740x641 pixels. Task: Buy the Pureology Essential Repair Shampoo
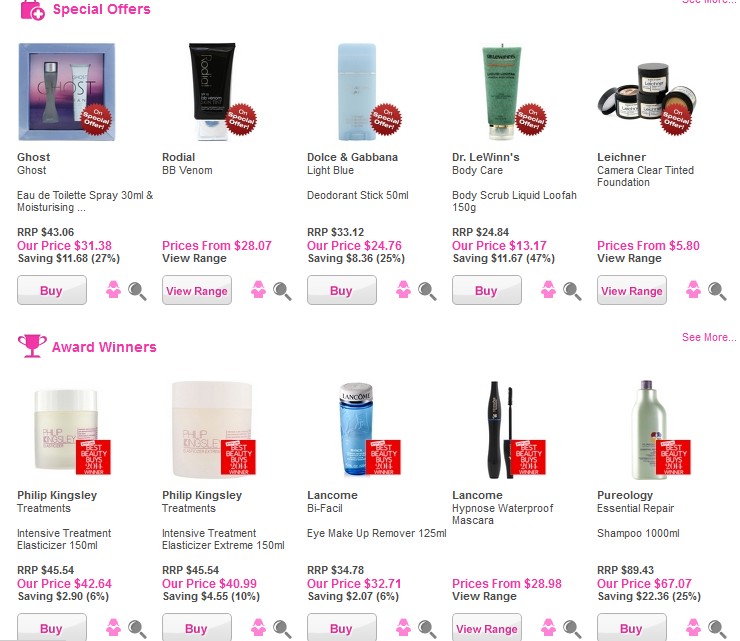[x=632, y=627]
